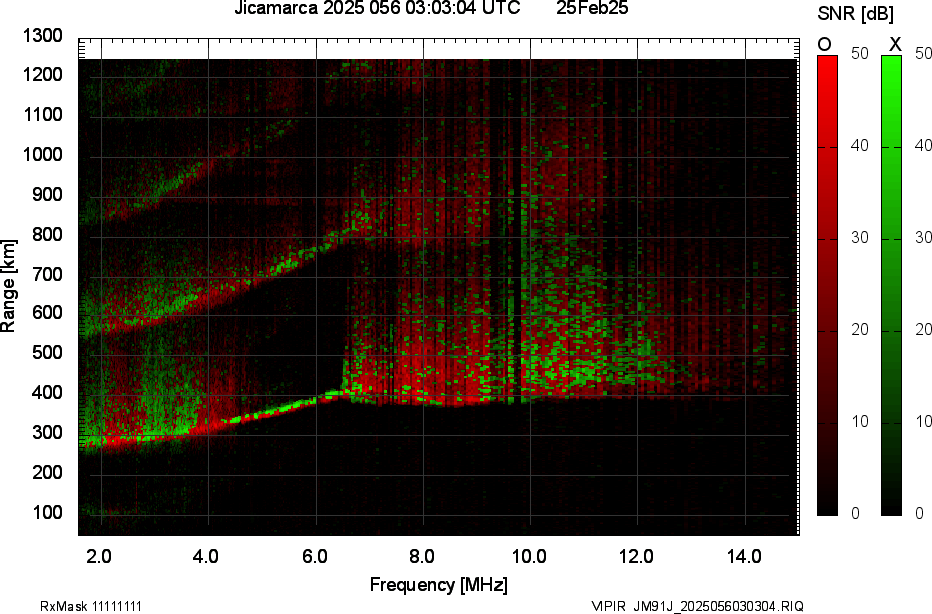Click the 'Frequency [MHz]' axis label
This screenshot has width=932, height=614.
[x=439, y=584]
